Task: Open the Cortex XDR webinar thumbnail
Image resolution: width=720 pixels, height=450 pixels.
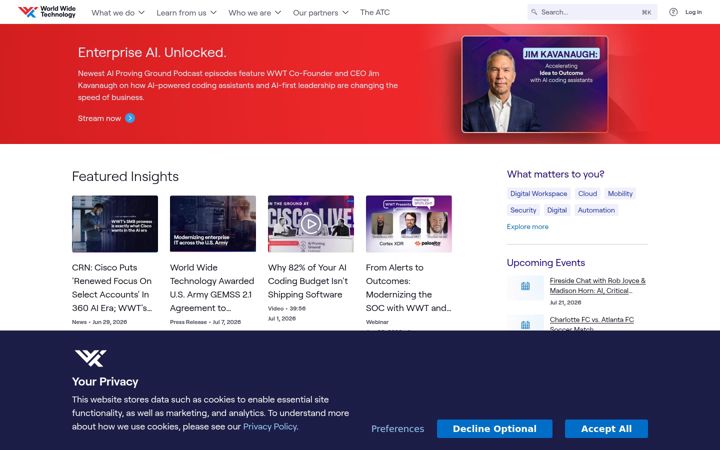Action: [x=409, y=224]
